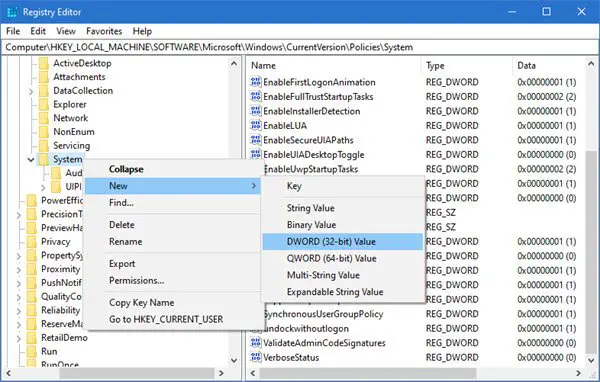Image resolution: width=600 pixels, height=382 pixels.
Task: Click the EnableFirstLogonAnimation DWORD icon
Action: coord(255,82)
